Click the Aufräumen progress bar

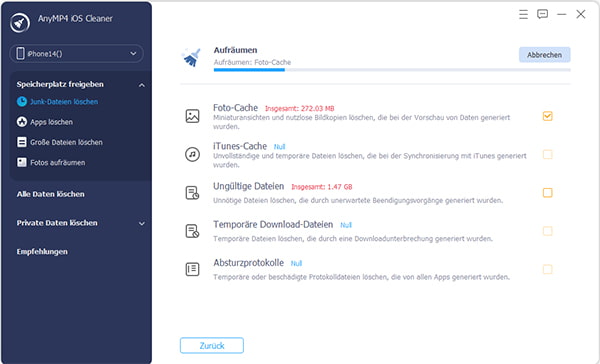click(392, 70)
